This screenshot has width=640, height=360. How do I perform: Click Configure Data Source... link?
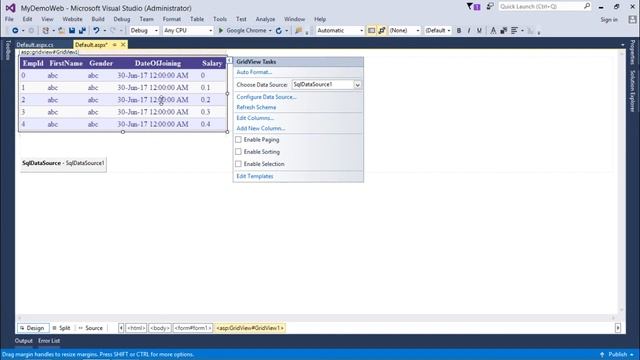[266, 97]
